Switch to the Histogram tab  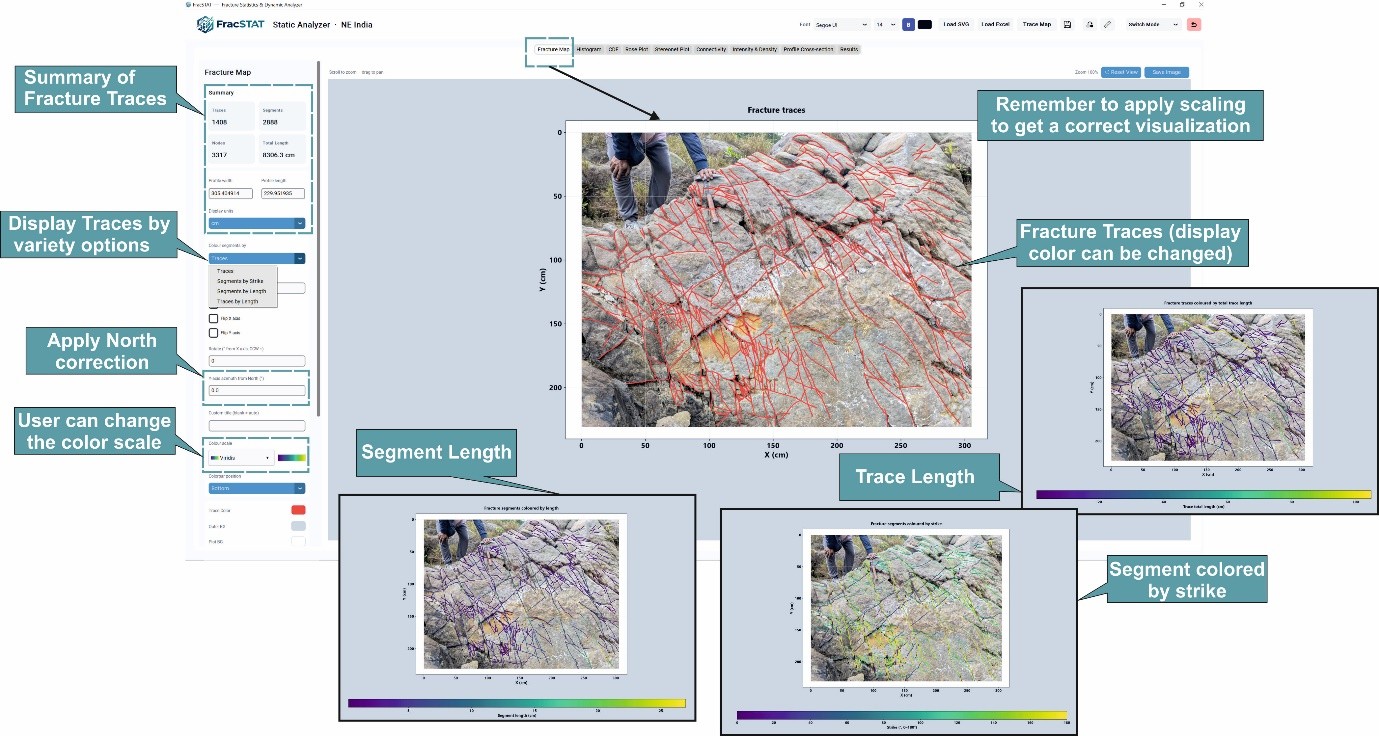point(589,49)
